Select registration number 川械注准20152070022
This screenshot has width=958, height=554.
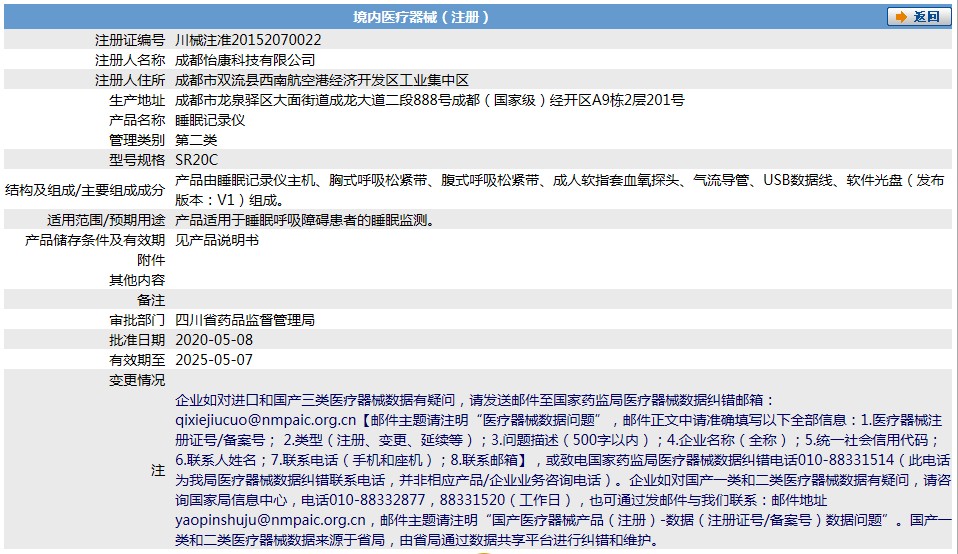(x=248, y=40)
